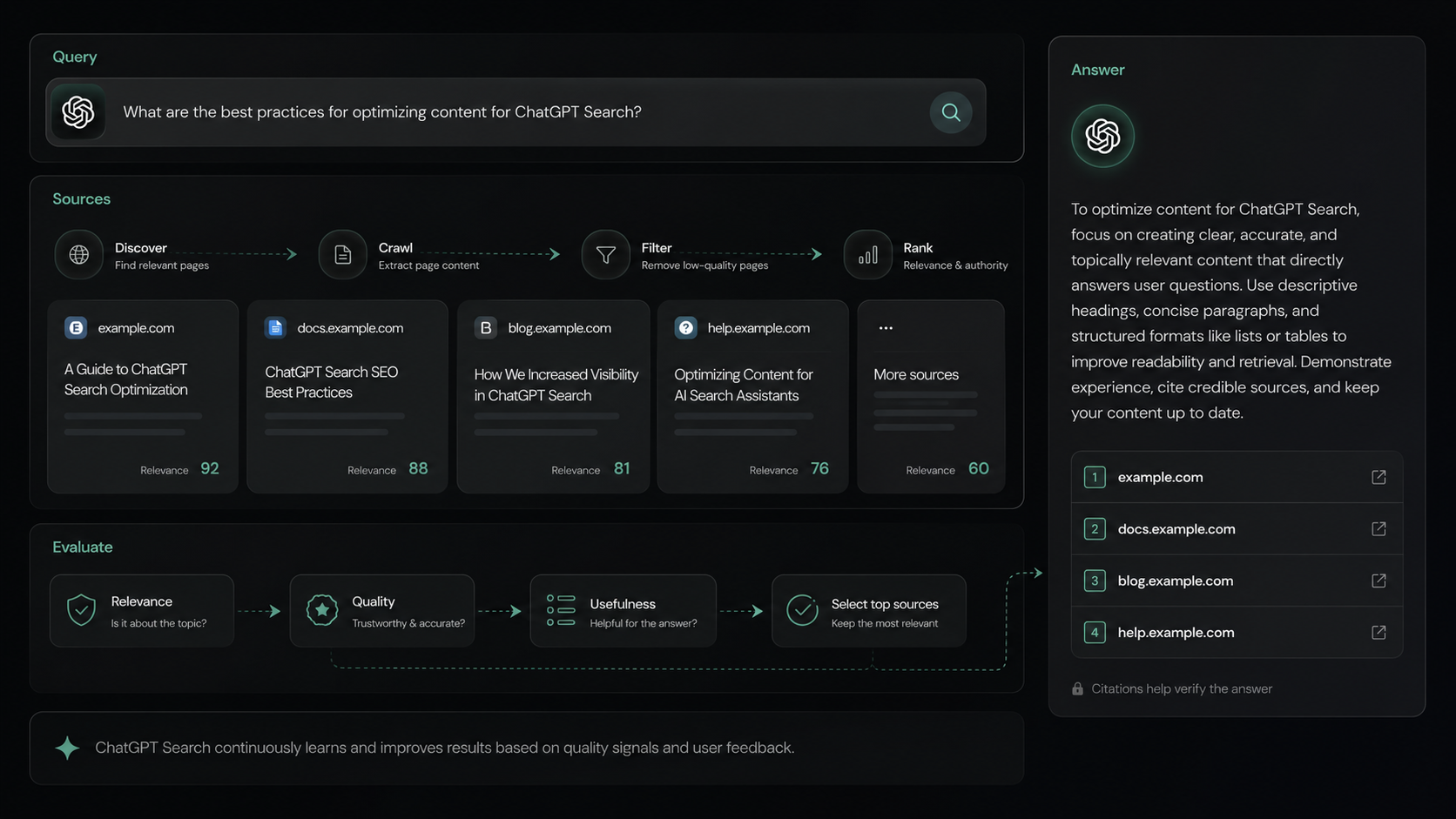The image size is (1456, 819).
Task: Click the 'Crawl' step label
Action: (x=395, y=248)
